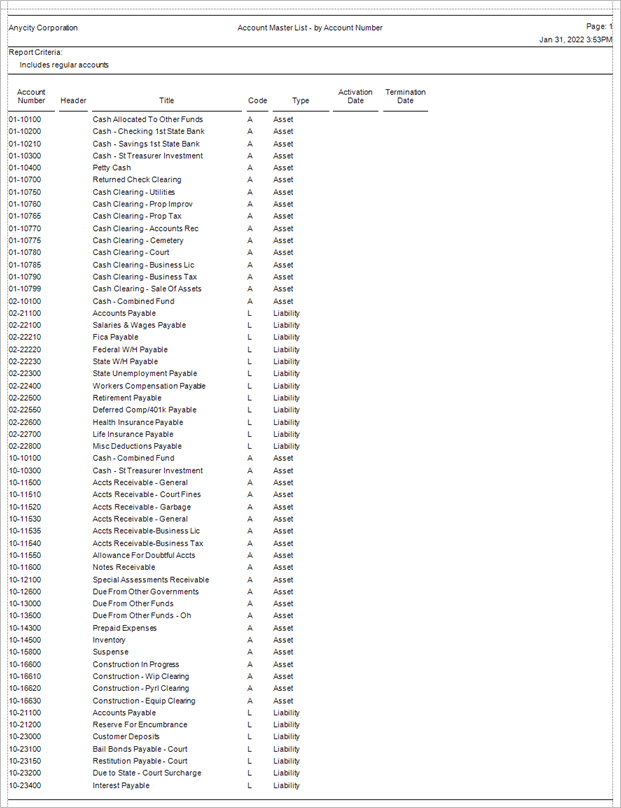
Task: Click Special Assessments Receivable
Action: (x=151, y=580)
